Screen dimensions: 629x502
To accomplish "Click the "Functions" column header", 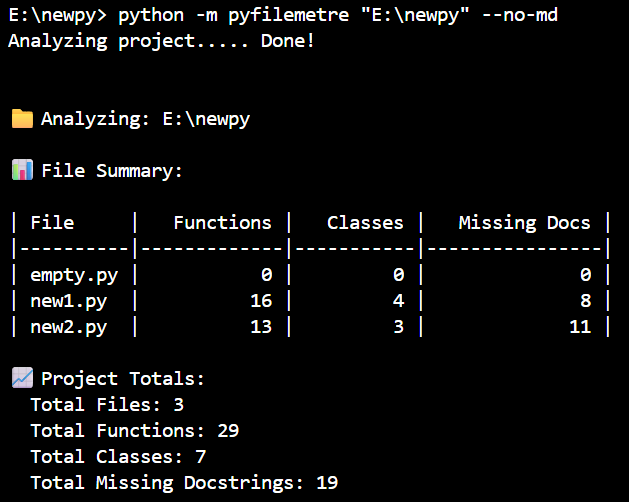I will pos(223,223).
